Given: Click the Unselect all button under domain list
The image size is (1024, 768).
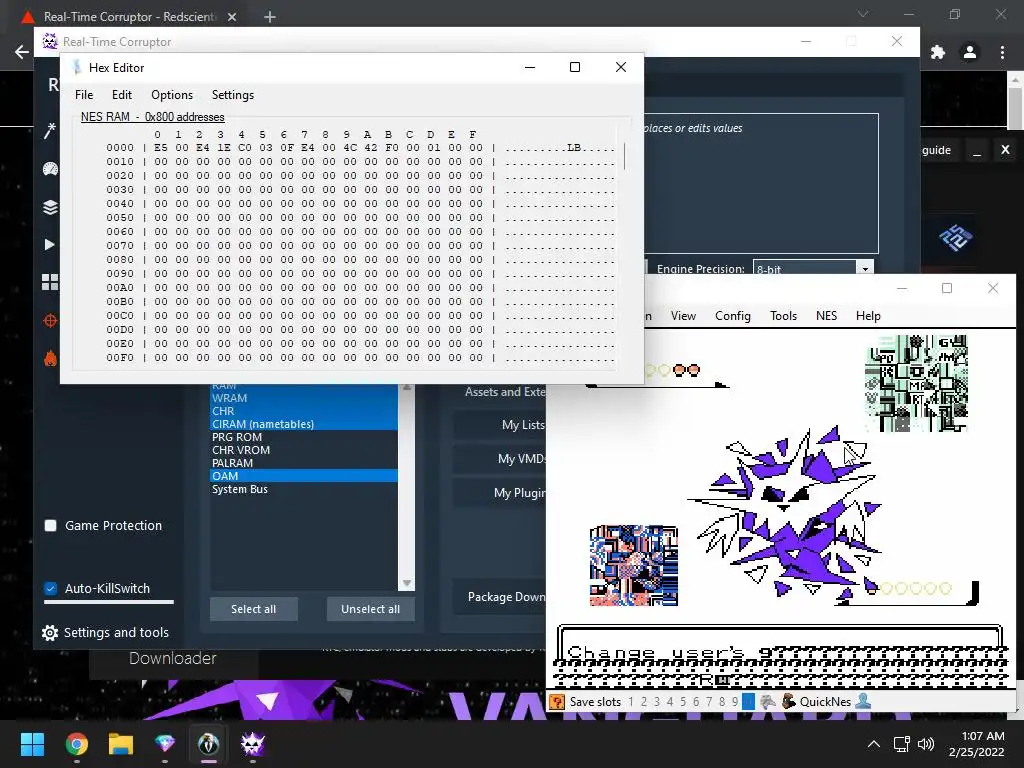Looking at the screenshot, I should coord(370,609).
